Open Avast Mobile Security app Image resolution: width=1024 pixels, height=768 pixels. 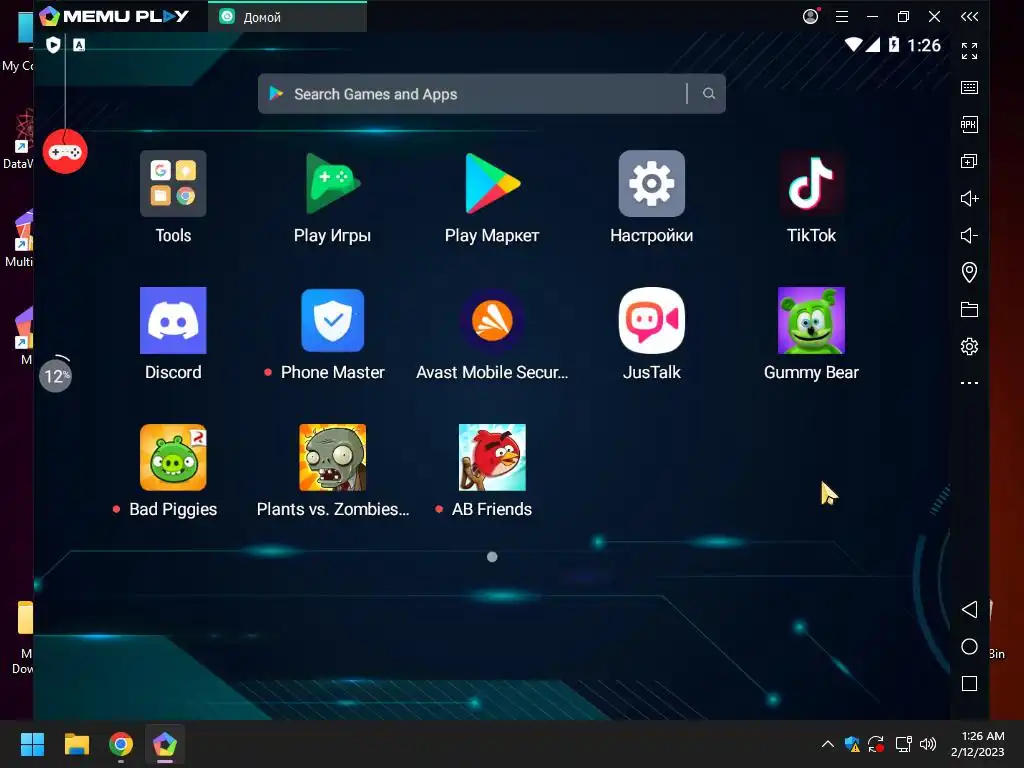[x=492, y=321]
